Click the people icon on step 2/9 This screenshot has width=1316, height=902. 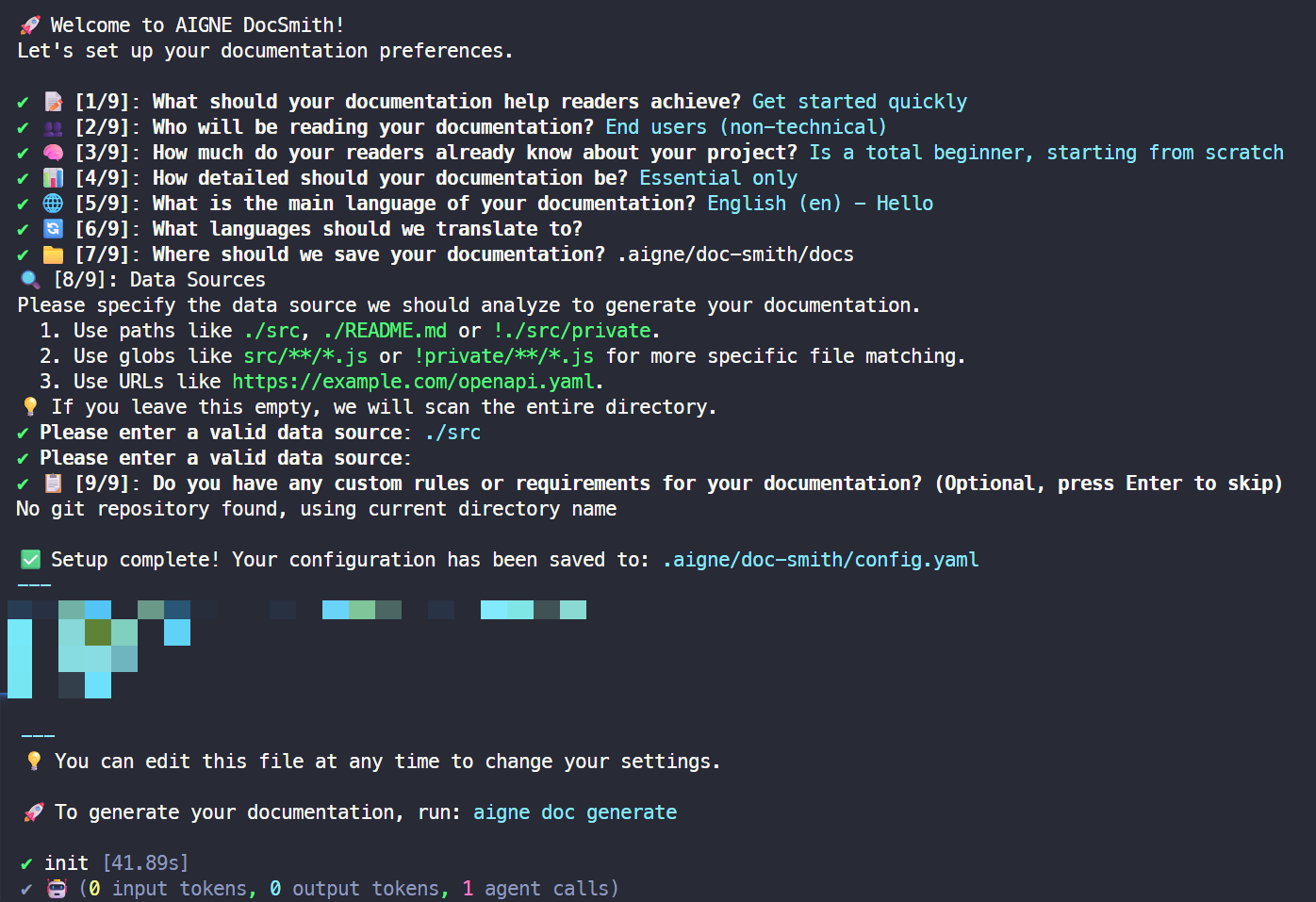pos(54,127)
